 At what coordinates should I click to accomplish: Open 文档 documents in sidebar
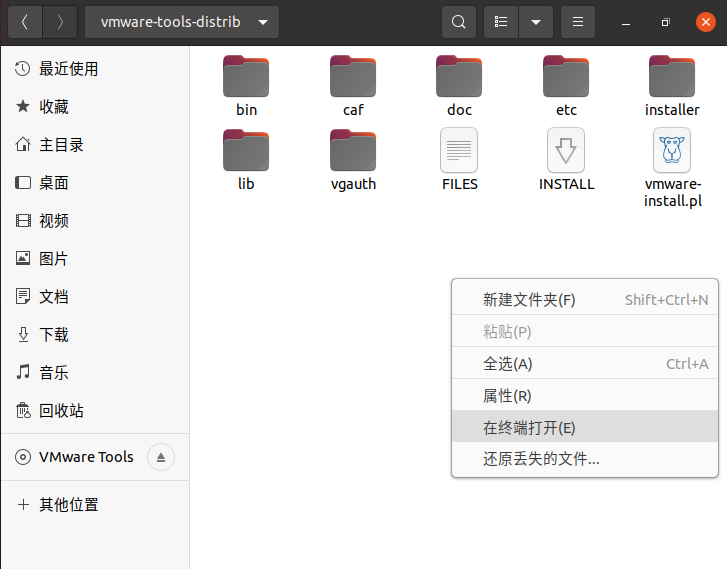pyautogui.click(x=95, y=297)
